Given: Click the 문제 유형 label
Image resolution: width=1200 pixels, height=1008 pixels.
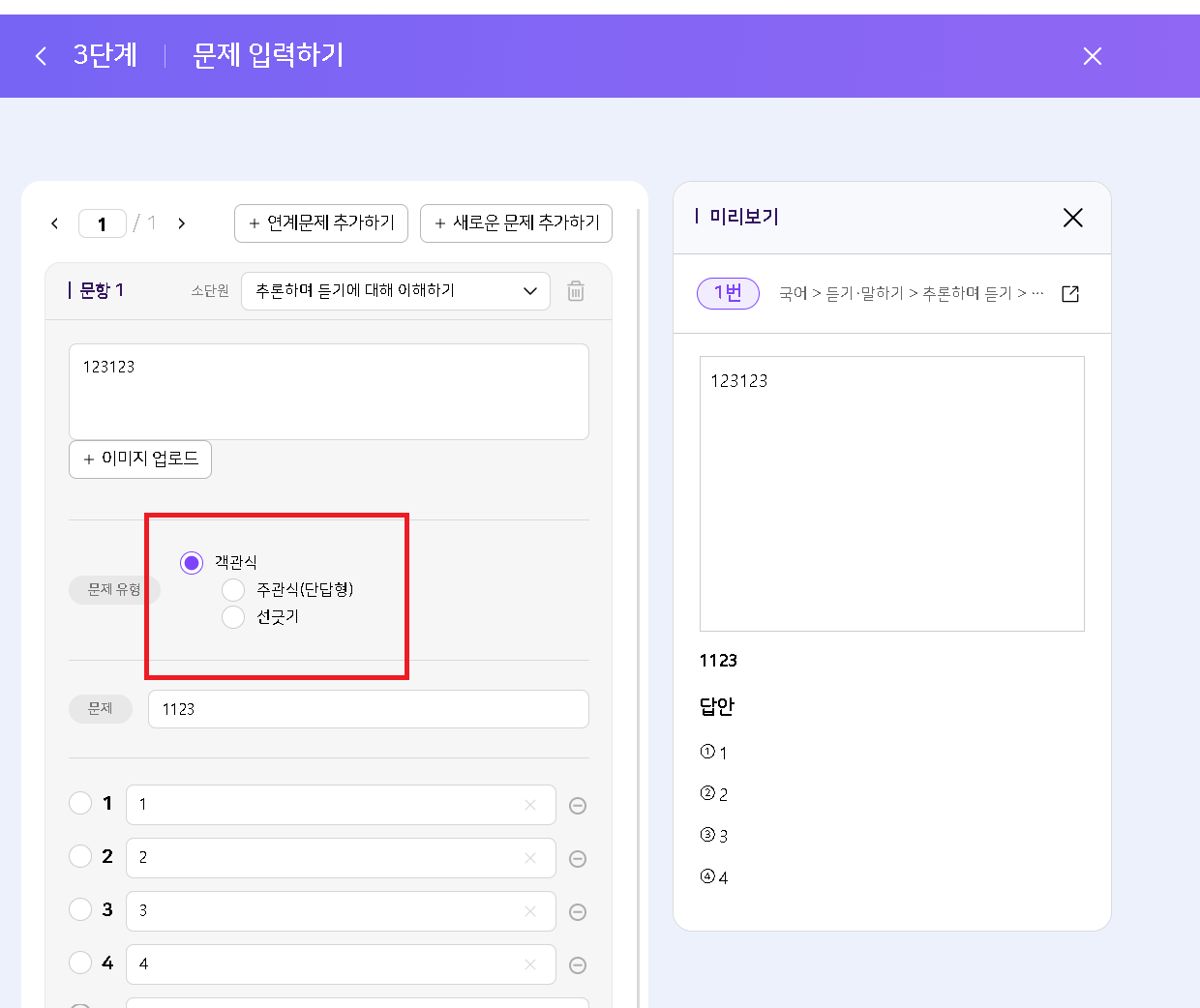Looking at the screenshot, I should pos(114,589).
